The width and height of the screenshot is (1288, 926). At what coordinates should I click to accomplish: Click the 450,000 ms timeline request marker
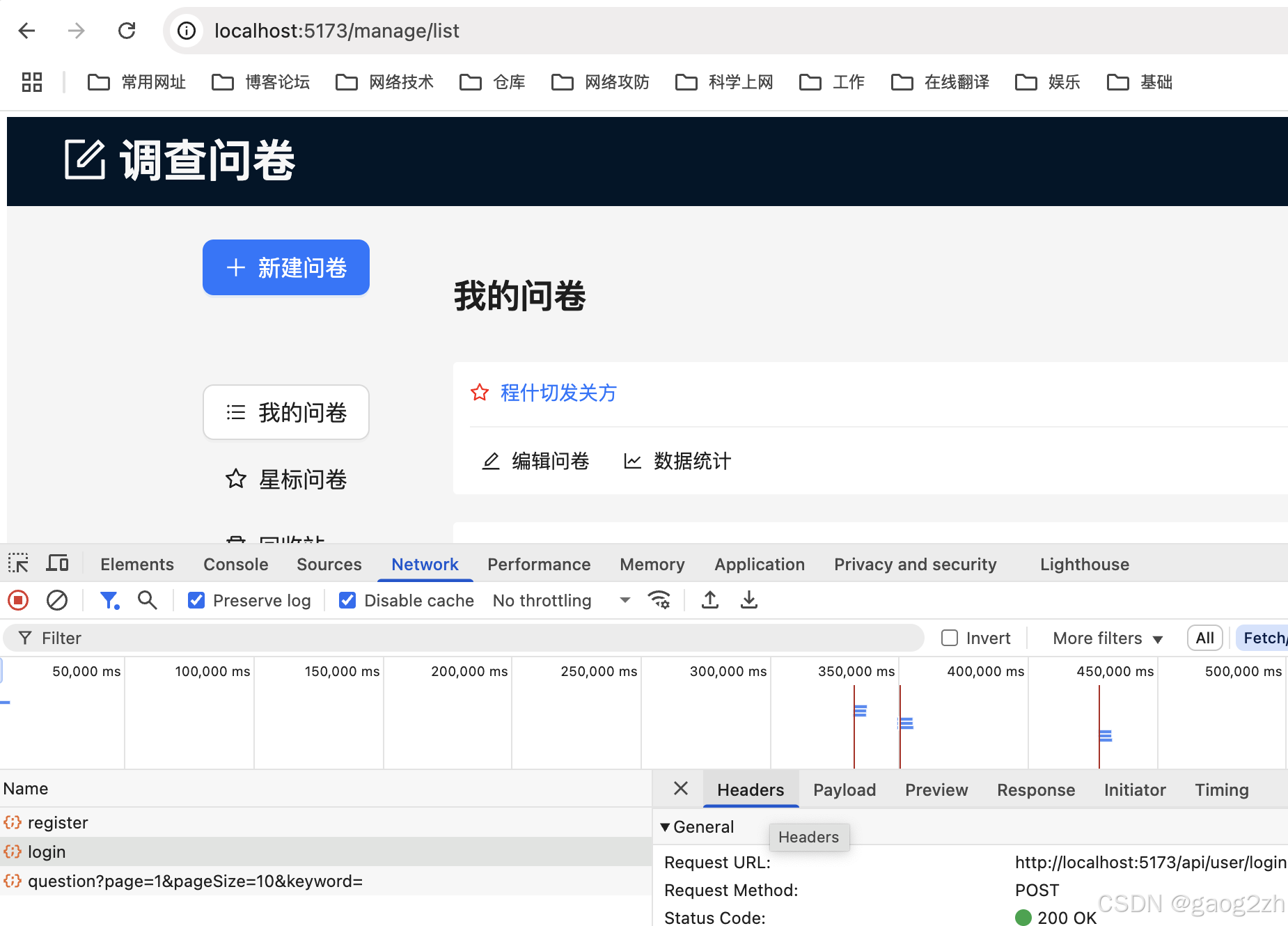(x=1105, y=735)
